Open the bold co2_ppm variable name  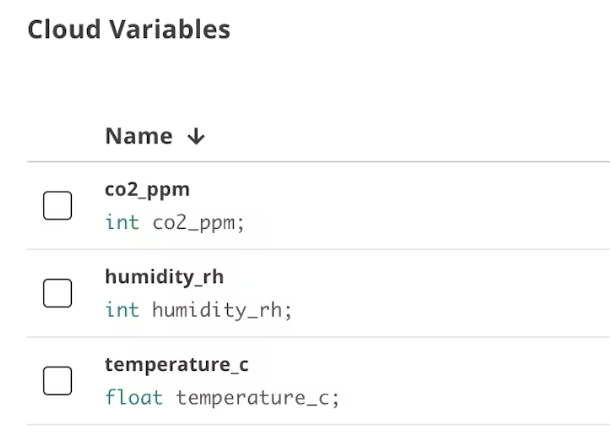click(x=147, y=189)
